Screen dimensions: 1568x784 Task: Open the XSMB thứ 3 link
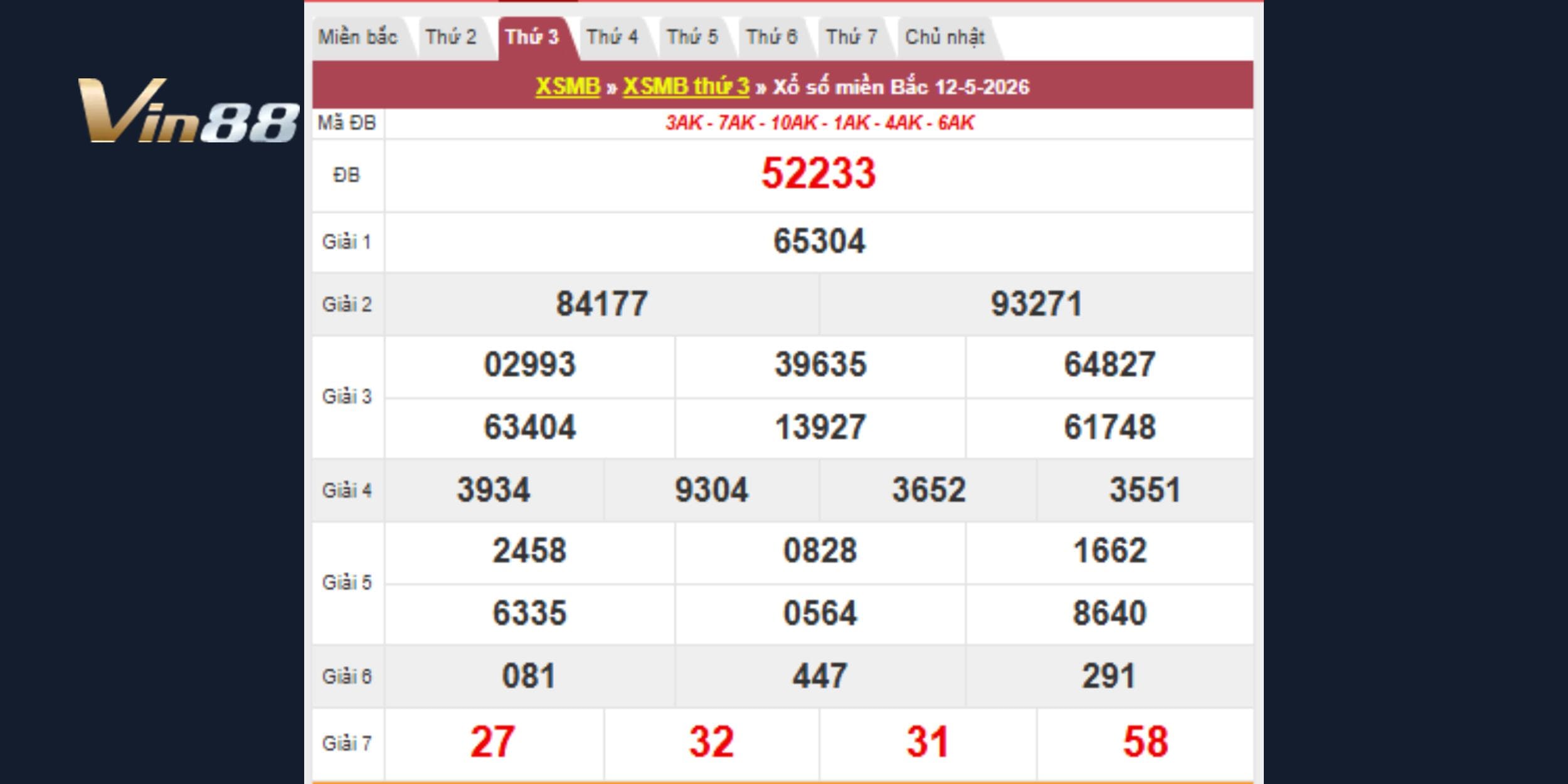click(686, 87)
